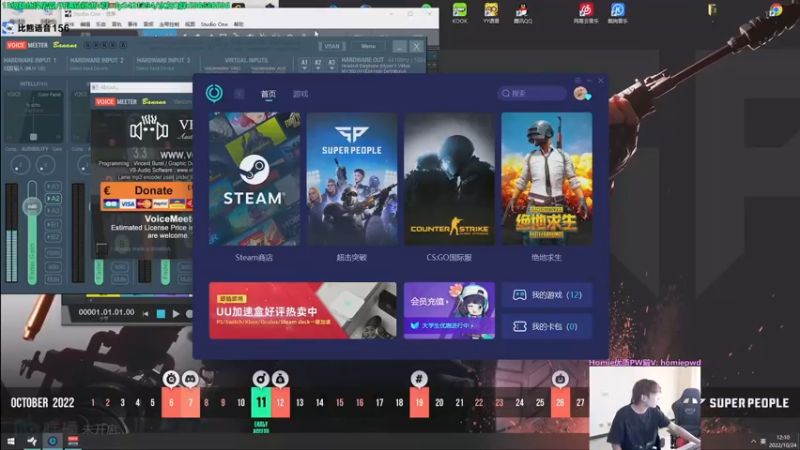This screenshot has width=800, height=450.
Task: Open the UU加速盒 promotional banner
Action: 303,310
